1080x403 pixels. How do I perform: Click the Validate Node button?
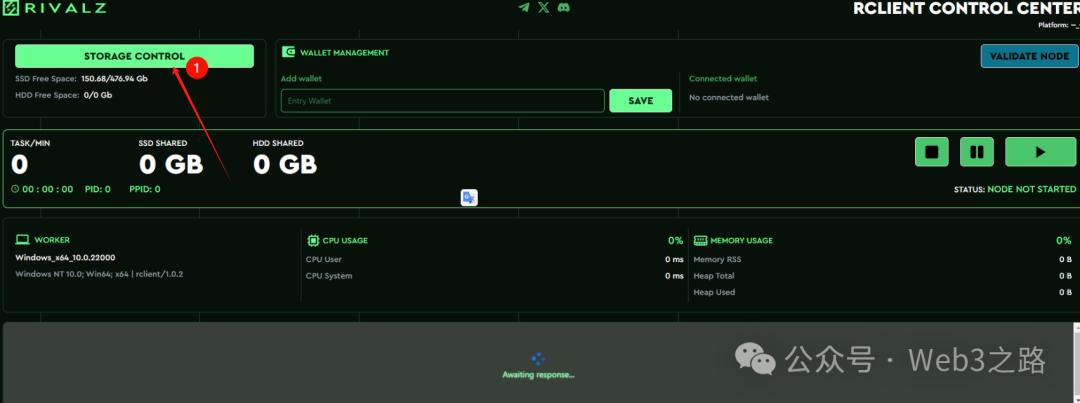tap(1029, 56)
